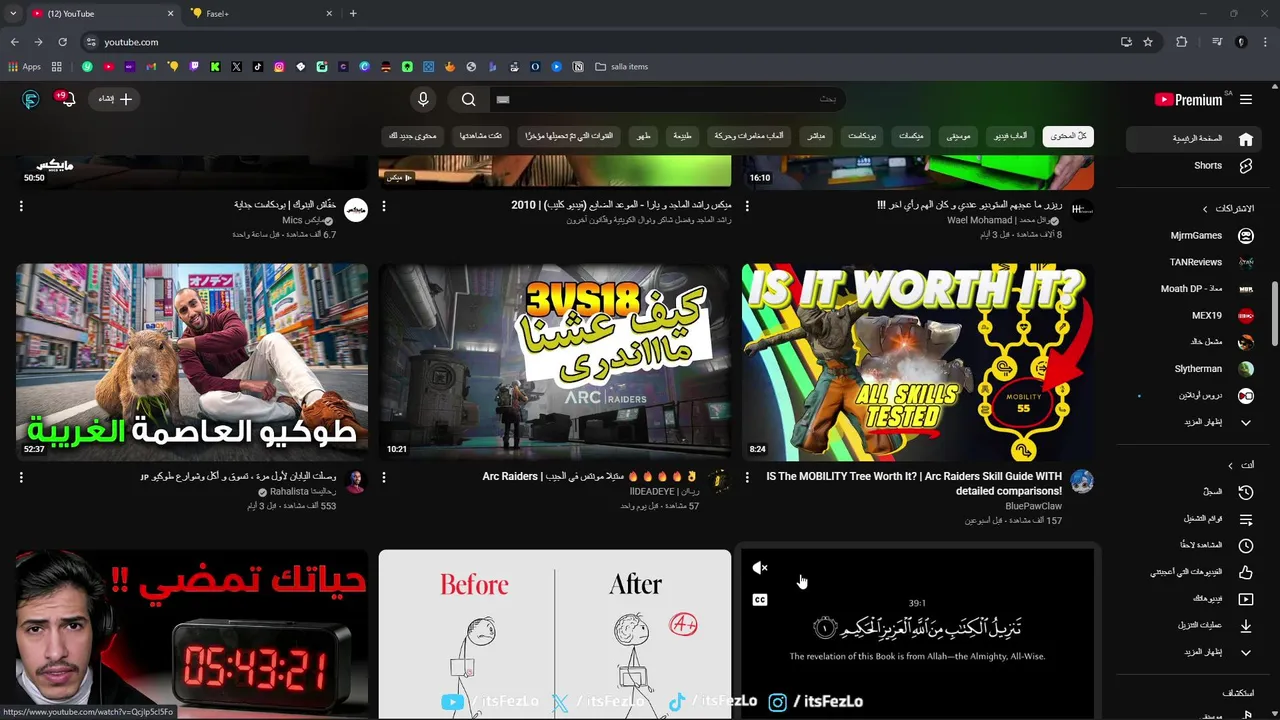Open the Slytherman subscription channel
The image size is (1280, 720).
tap(1192, 369)
